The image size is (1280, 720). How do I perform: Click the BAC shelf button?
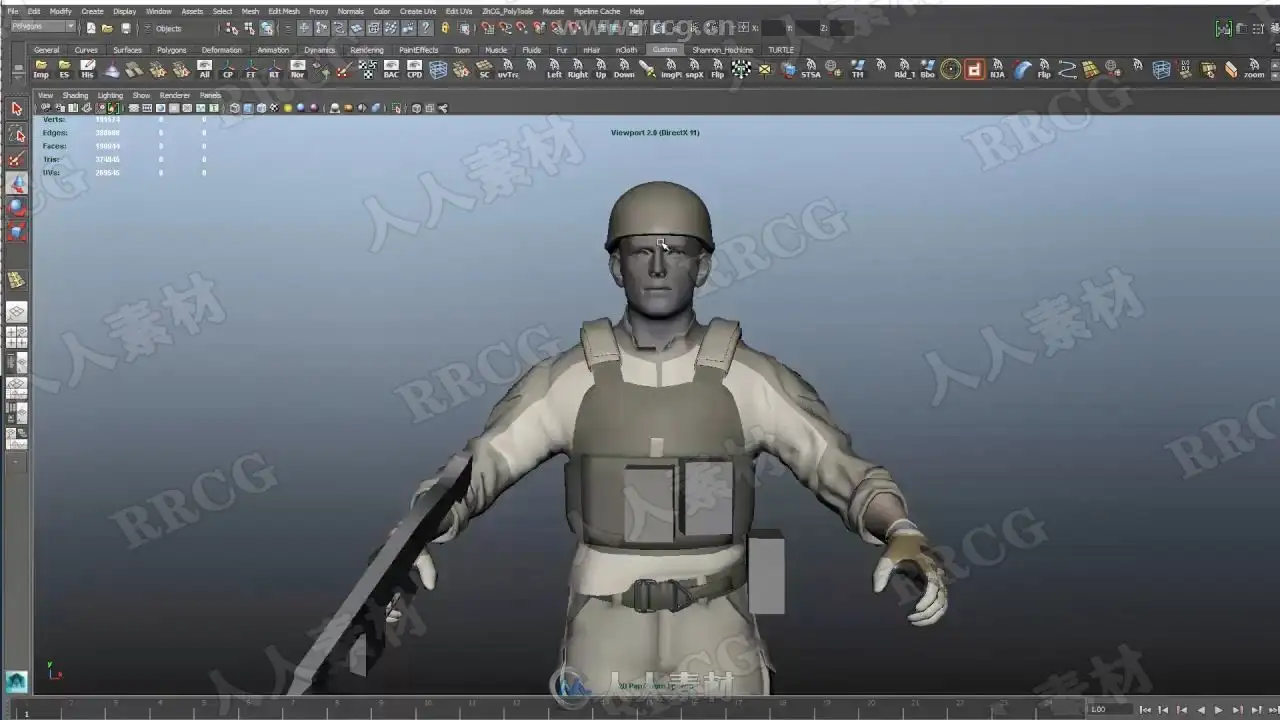(391, 69)
